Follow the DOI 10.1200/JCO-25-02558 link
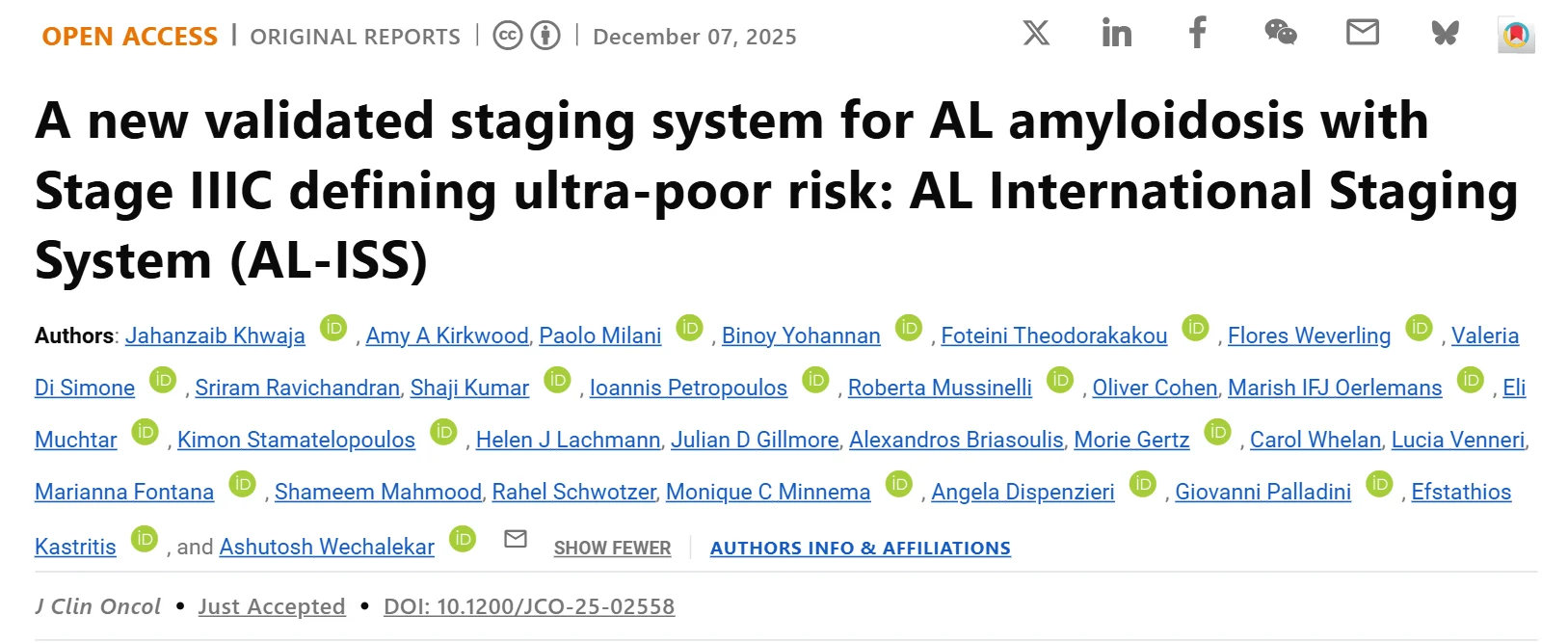The width and height of the screenshot is (1568, 643). pyautogui.click(x=529, y=606)
